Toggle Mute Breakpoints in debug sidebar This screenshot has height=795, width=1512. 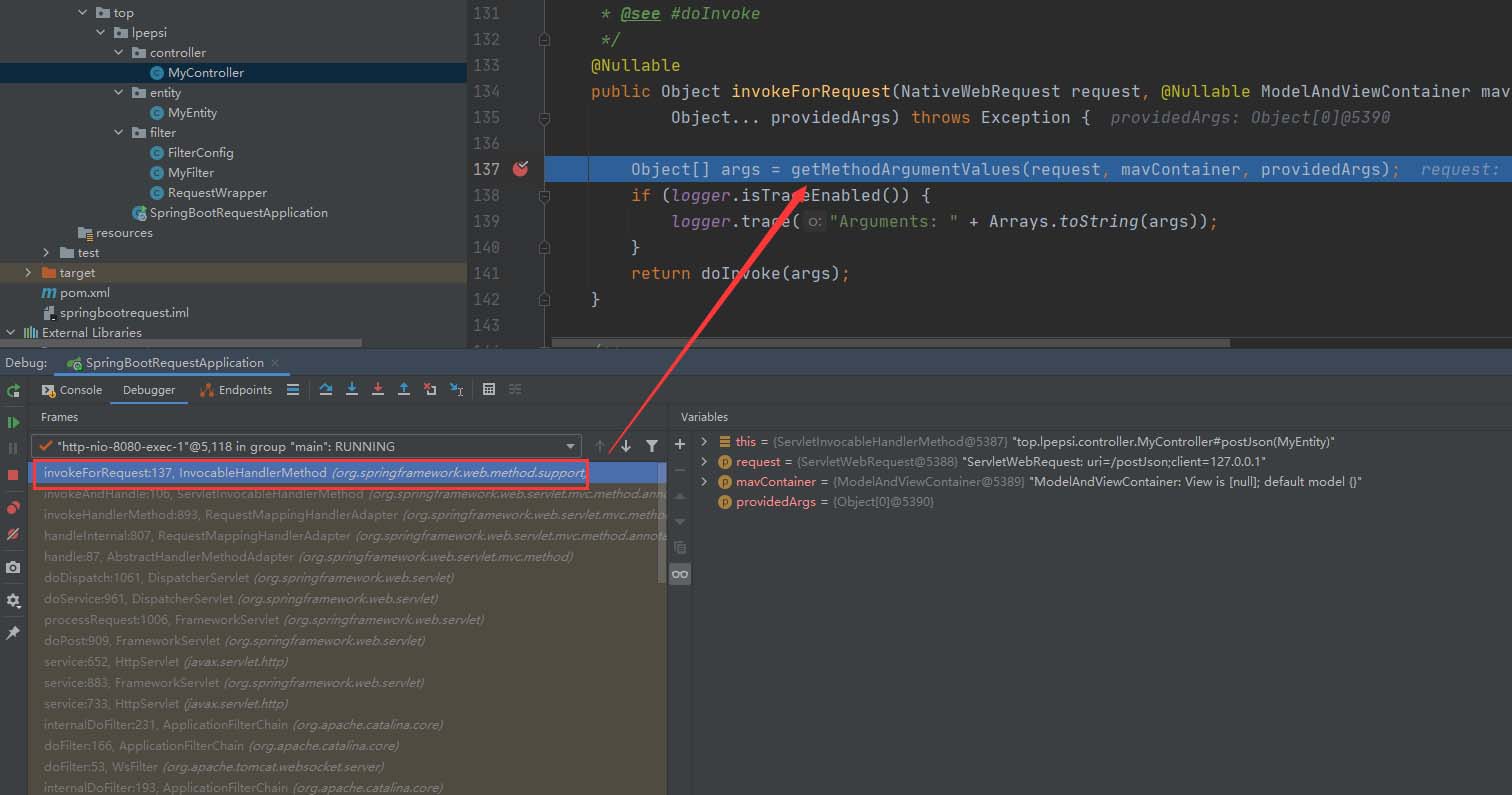click(x=13, y=535)
